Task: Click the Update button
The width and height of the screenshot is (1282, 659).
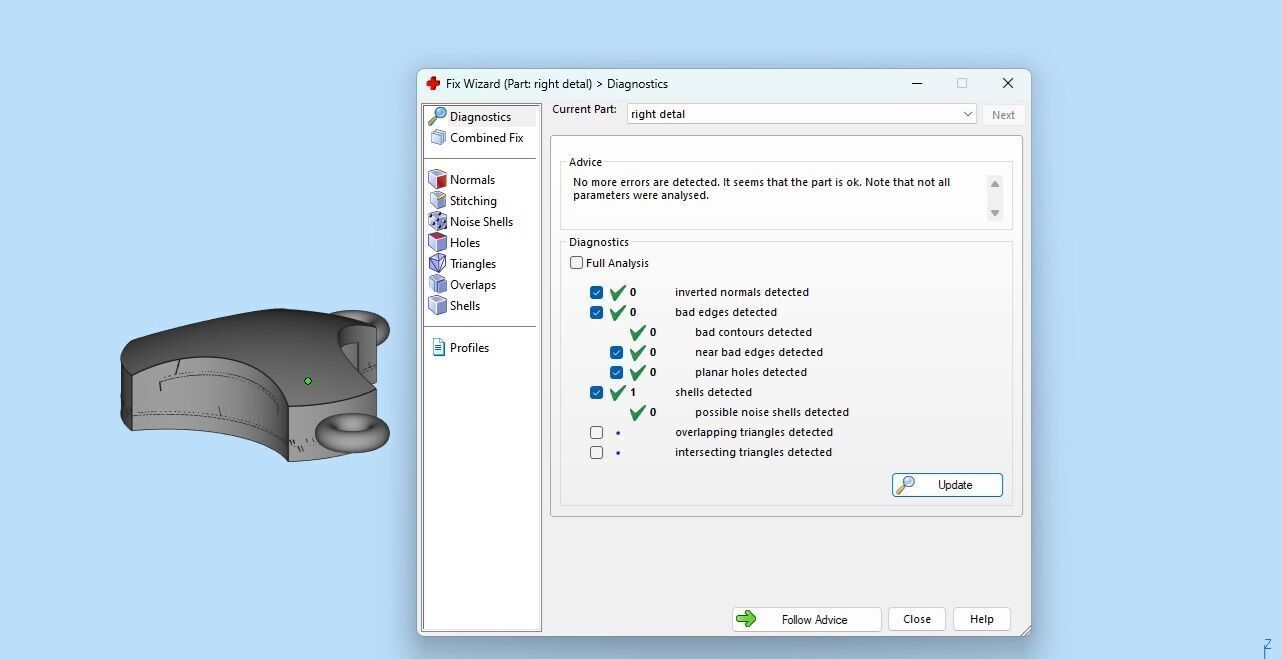Action: tap(947, 485)
